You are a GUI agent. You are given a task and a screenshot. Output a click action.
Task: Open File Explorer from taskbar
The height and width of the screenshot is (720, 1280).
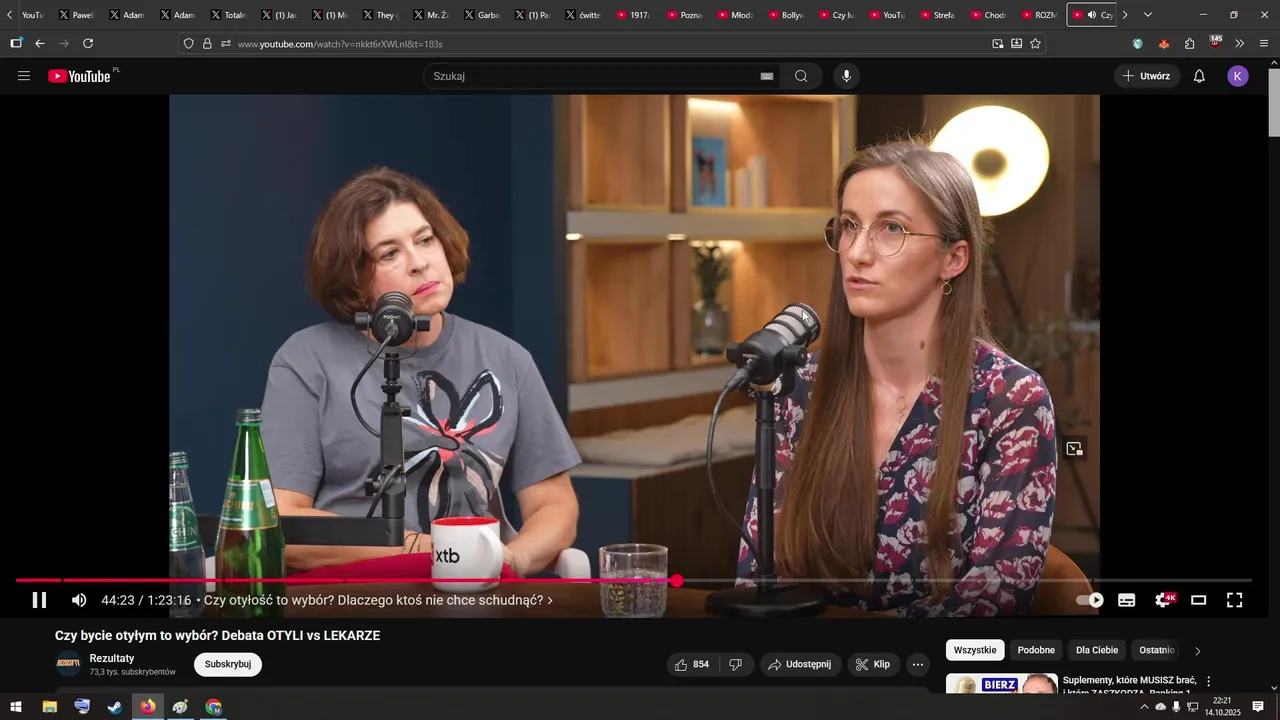pyautogui.click(x=49, y=707)
